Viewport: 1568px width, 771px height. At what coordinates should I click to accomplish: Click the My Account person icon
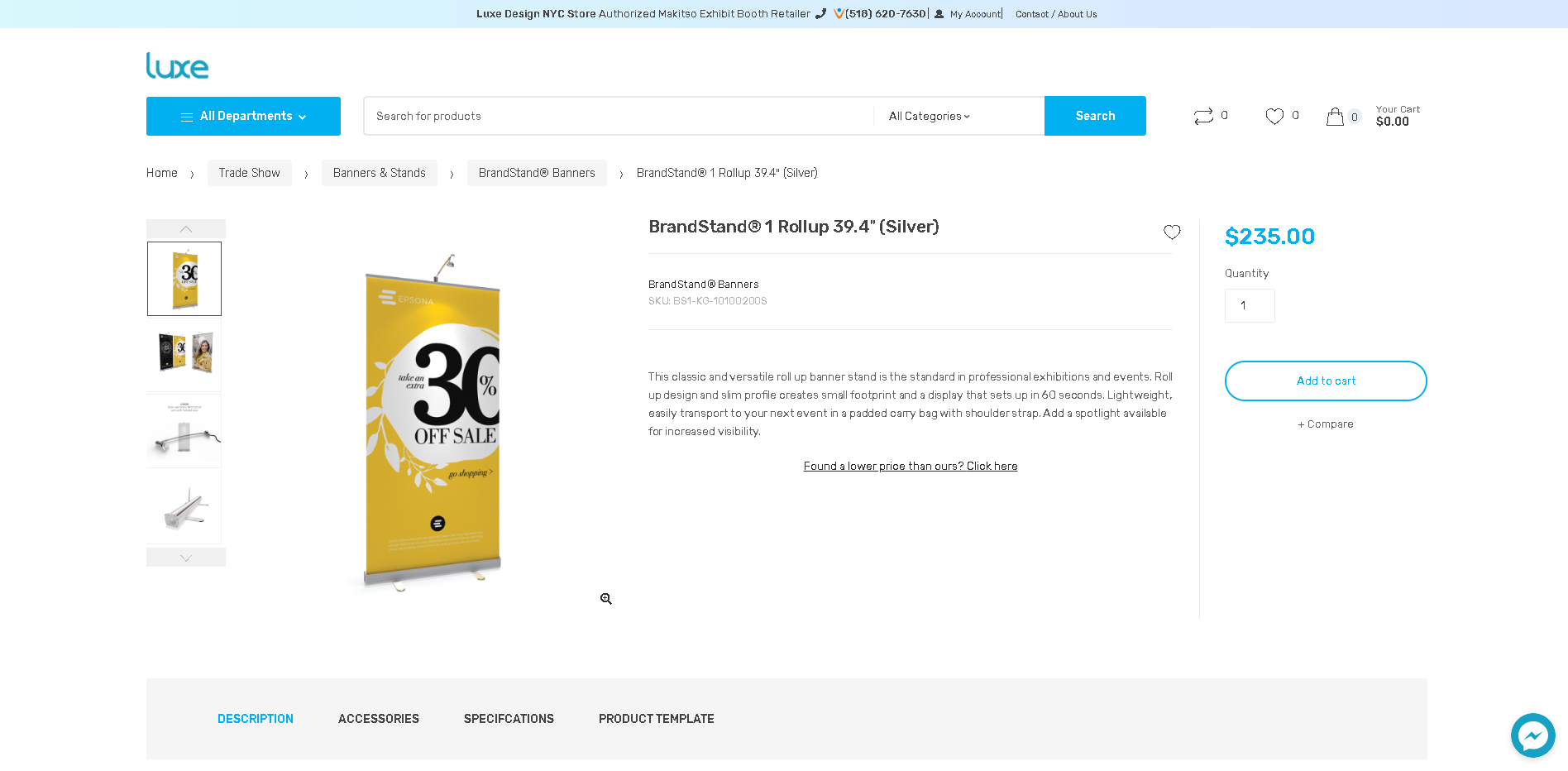click(x=939, y=14)
